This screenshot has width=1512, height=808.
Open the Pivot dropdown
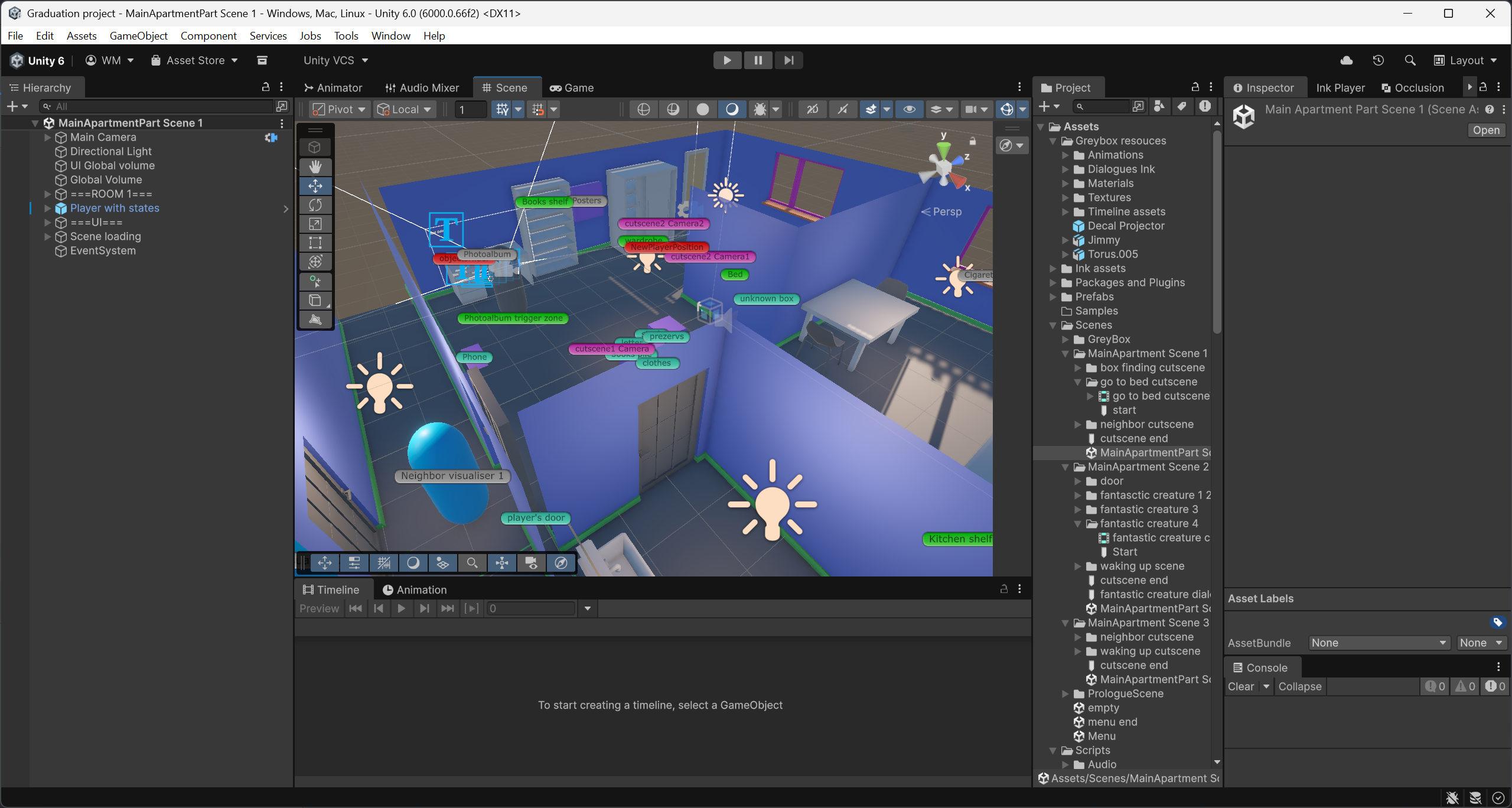tap(340, 109)
